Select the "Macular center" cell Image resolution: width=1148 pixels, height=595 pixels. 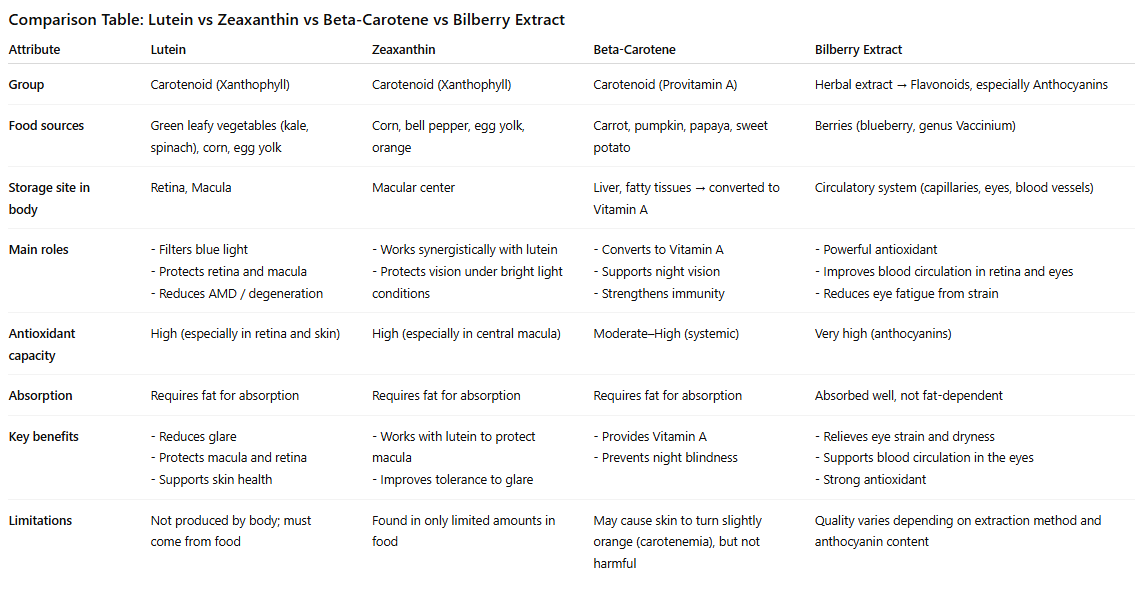[x=414, y=188]
